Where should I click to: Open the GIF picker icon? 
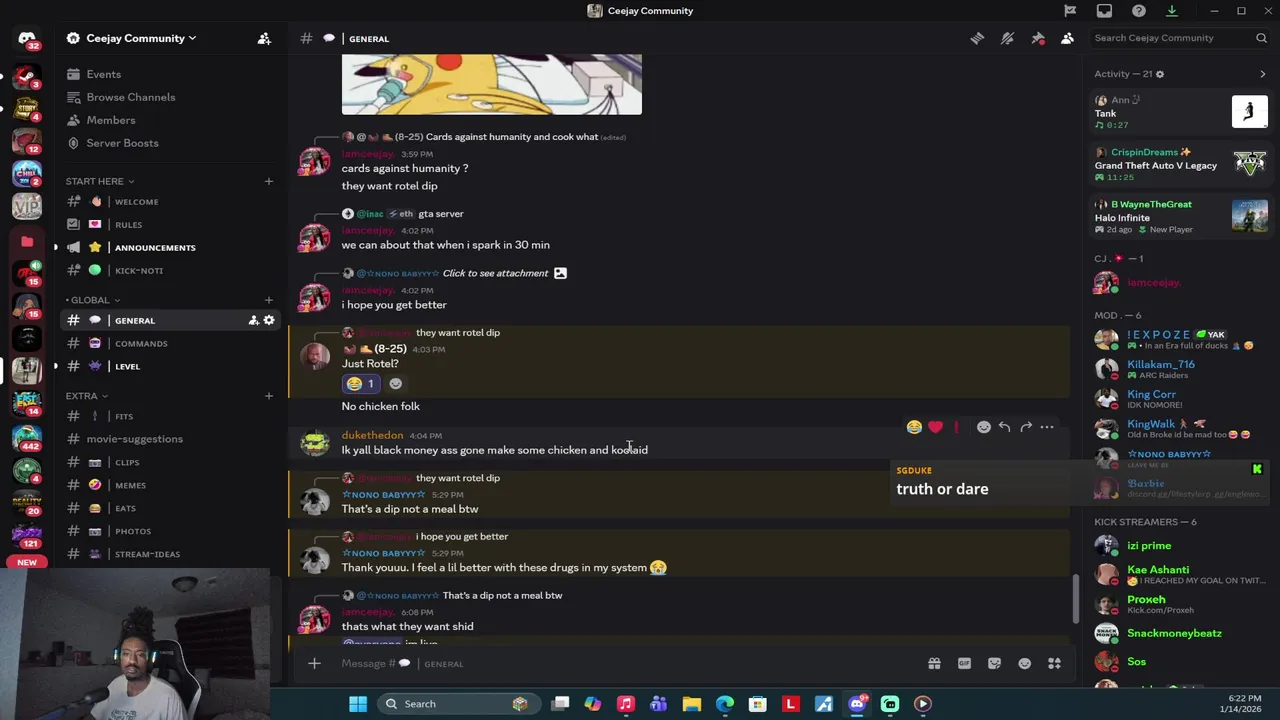coord(964,663)
